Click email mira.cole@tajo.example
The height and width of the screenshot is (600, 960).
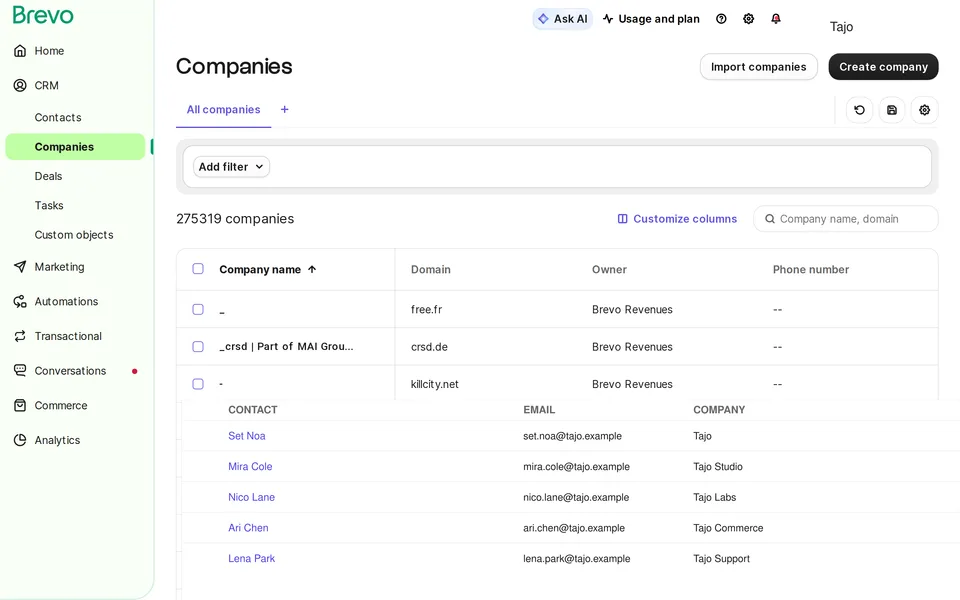(576, 467)
